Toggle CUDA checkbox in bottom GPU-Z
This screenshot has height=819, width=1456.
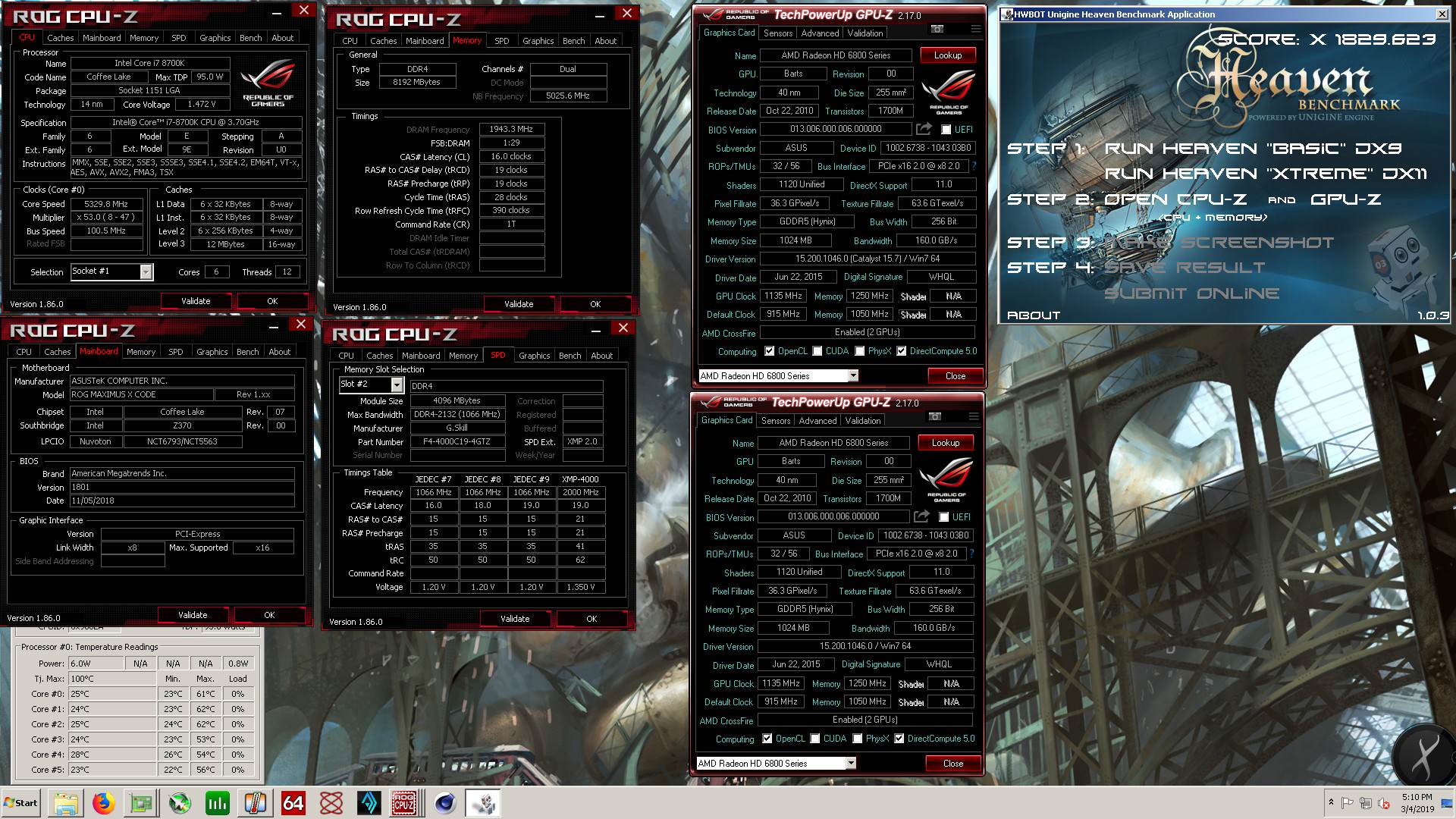click(815, 739)
